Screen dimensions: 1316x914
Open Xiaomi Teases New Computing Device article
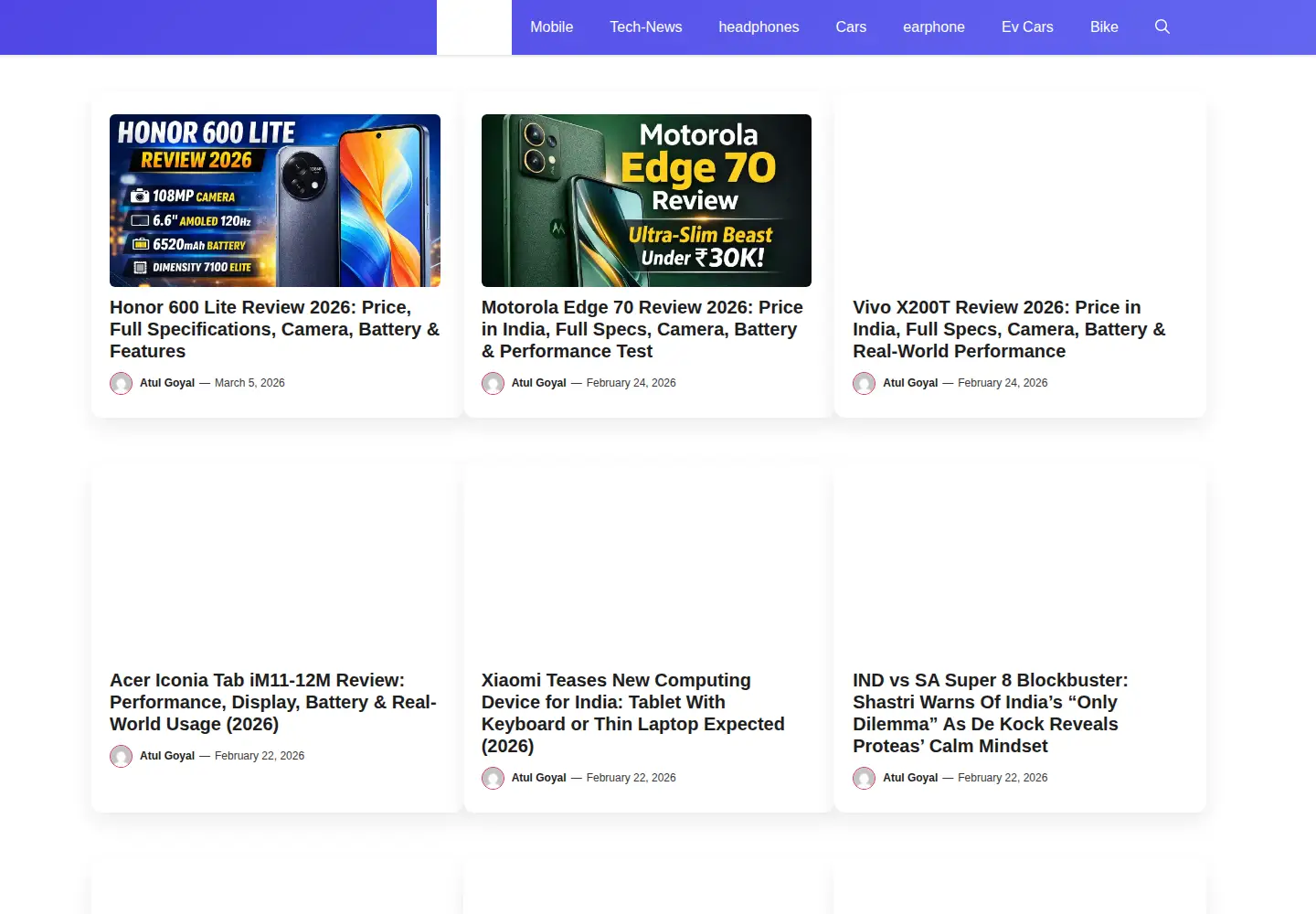click(x=633, y=713)
